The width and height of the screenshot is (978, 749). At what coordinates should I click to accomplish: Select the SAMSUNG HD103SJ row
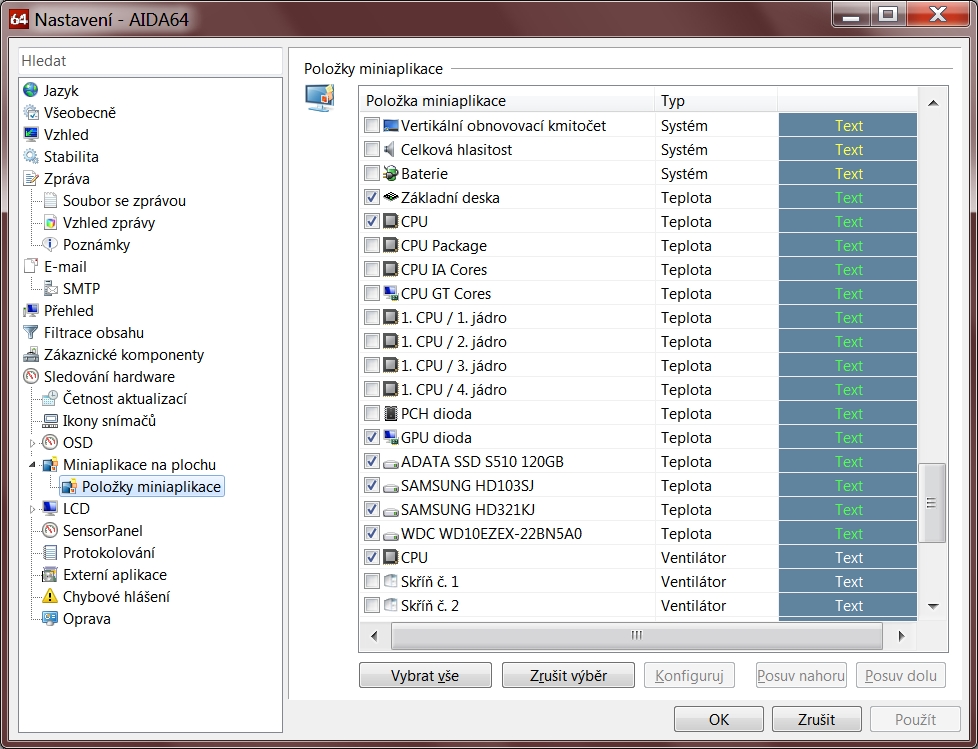click(x=637, y=485)
